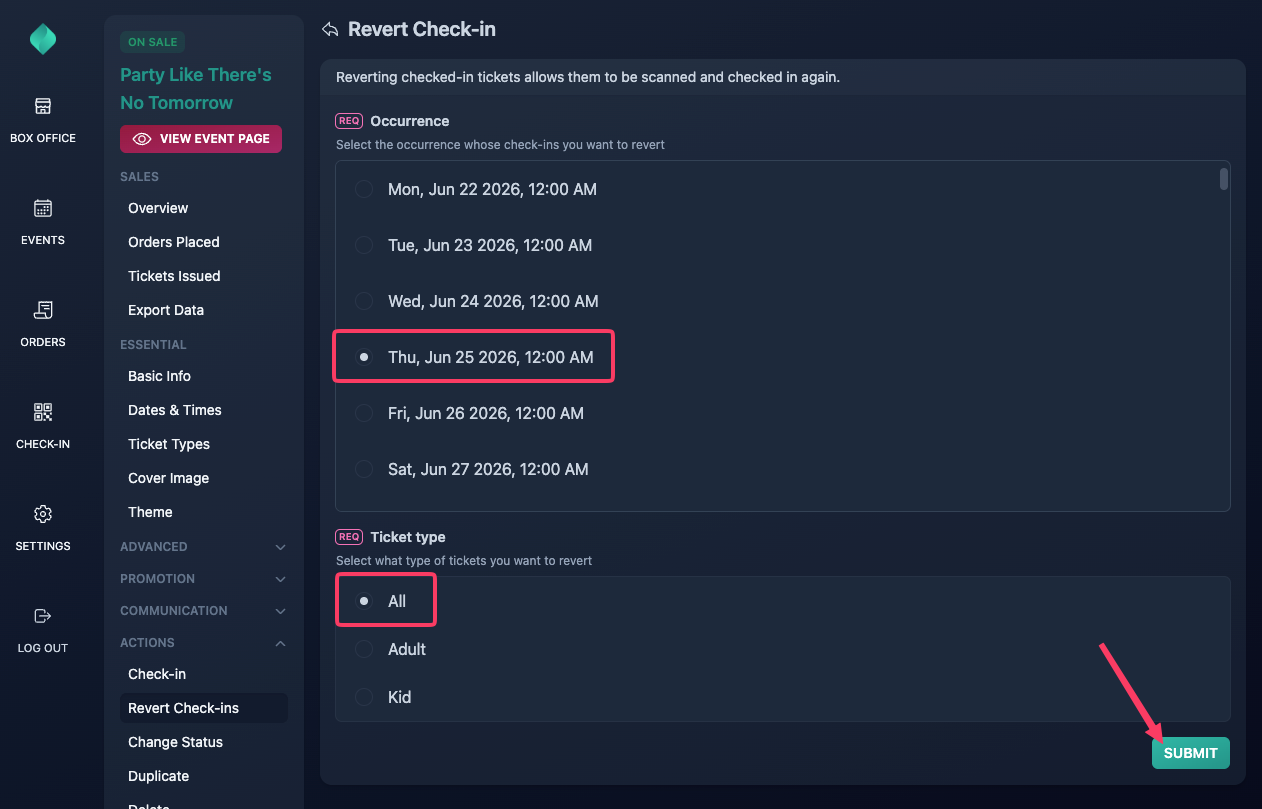Screen dimensions: 1262x809
Task: Expand the Advanced section
Action: tap(204, 547)
